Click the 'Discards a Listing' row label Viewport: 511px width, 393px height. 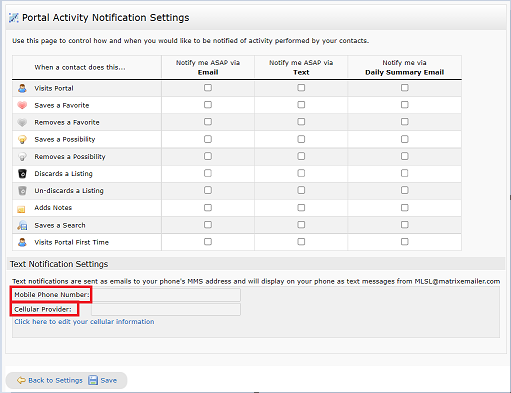click(64, 174)
